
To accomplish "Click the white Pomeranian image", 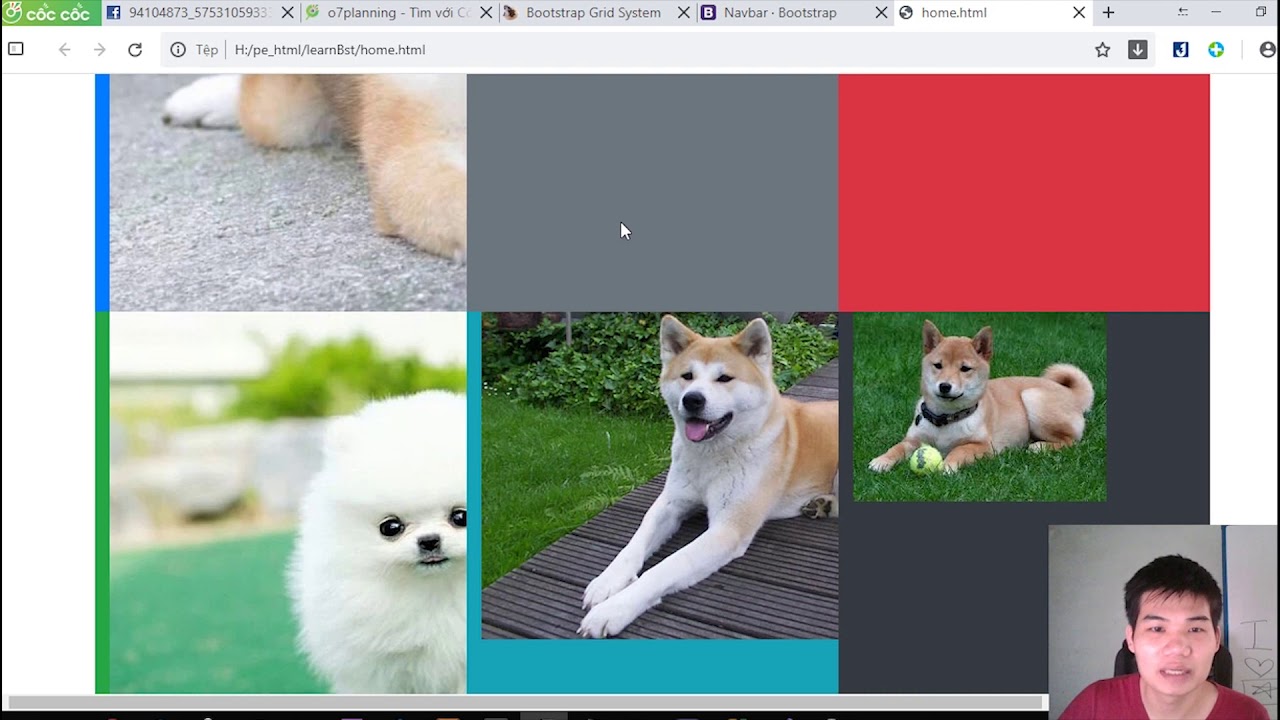I will point(288,503).
